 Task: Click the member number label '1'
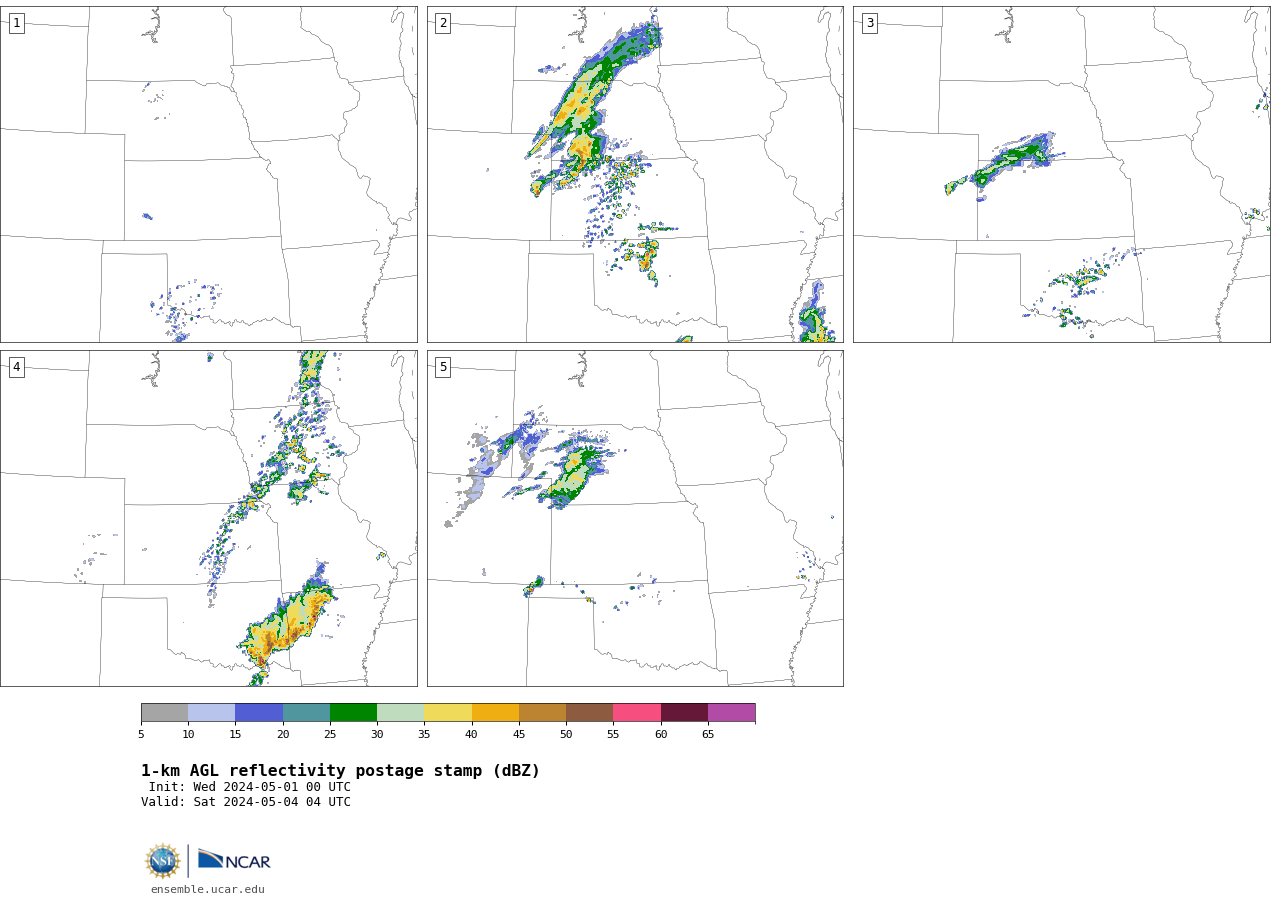[x=16, y=23]
